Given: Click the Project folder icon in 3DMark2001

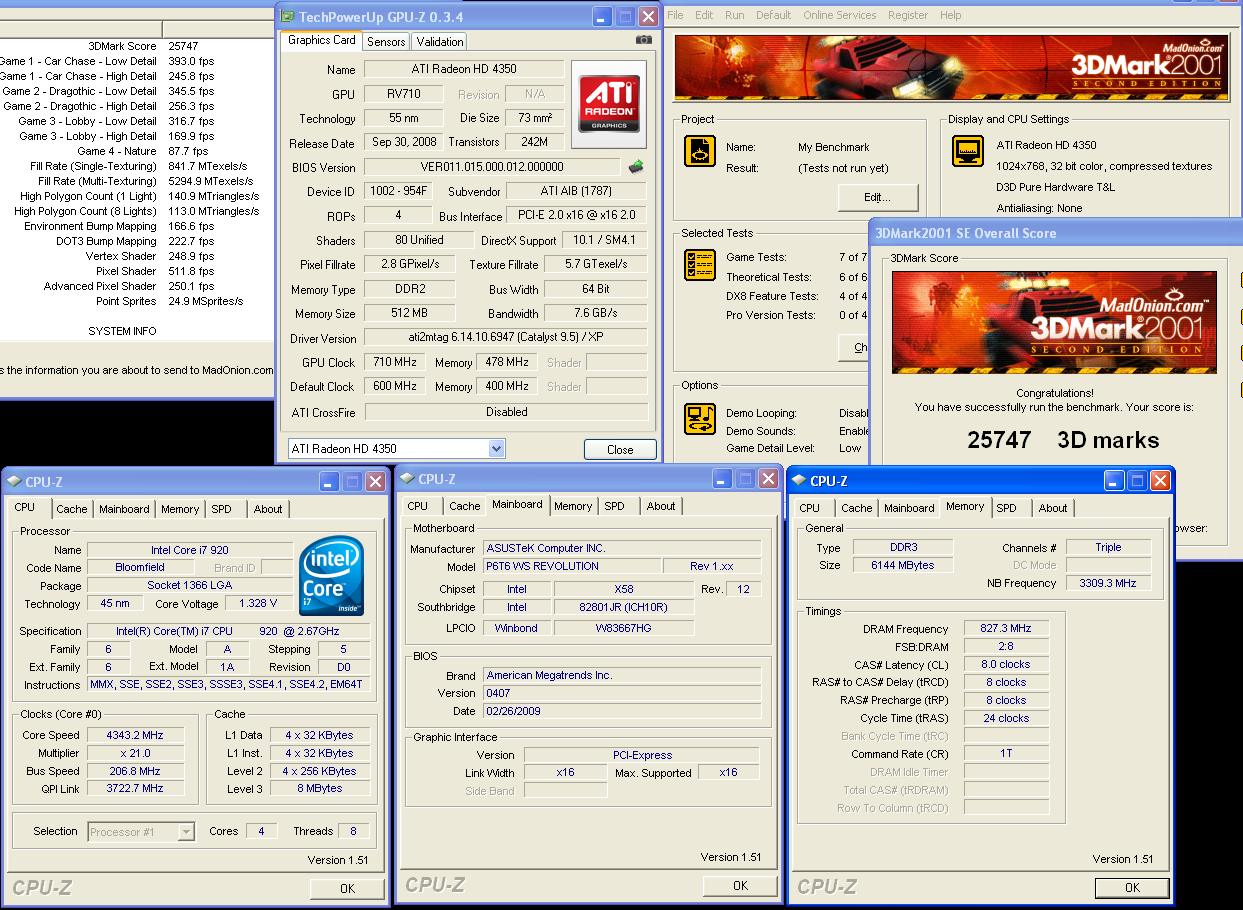Looking at the screenshot, I should pos(700,151).
